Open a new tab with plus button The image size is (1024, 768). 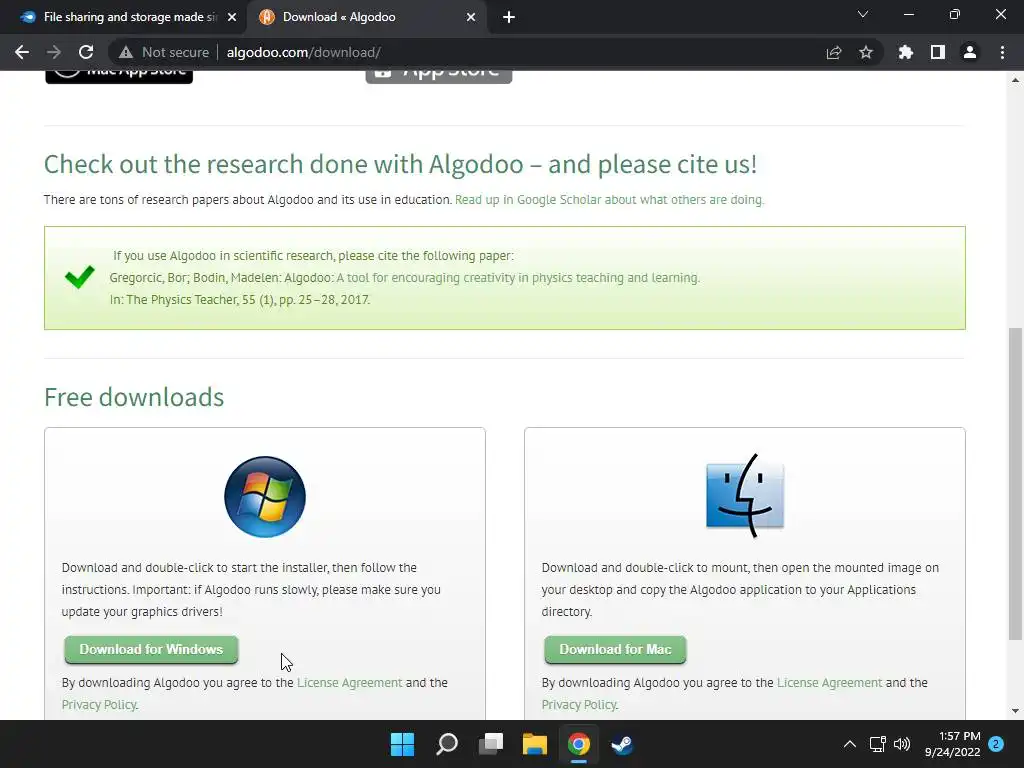509,17
